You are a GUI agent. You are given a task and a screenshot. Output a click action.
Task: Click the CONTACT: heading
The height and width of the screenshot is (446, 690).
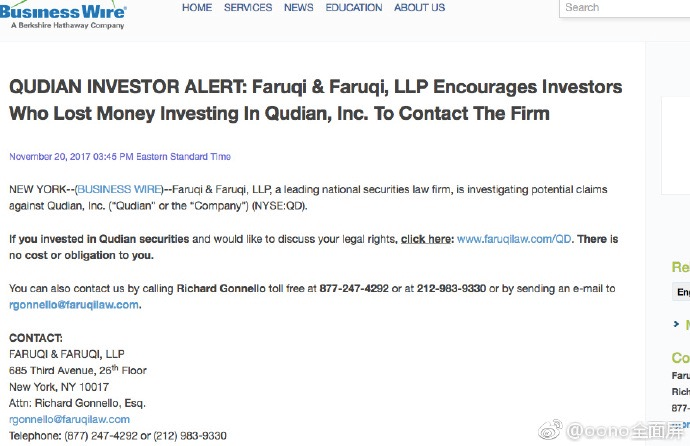[36, 338]
